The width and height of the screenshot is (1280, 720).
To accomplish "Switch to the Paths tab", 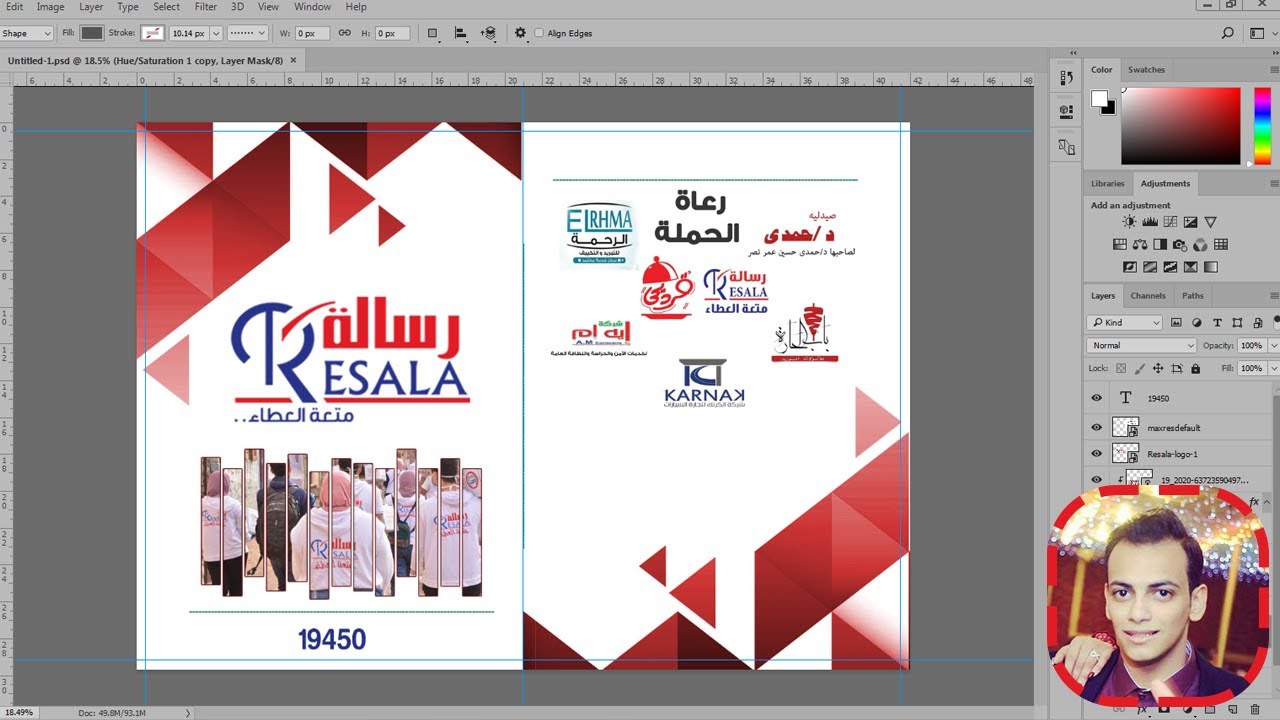I will (x=1193, y=296).
